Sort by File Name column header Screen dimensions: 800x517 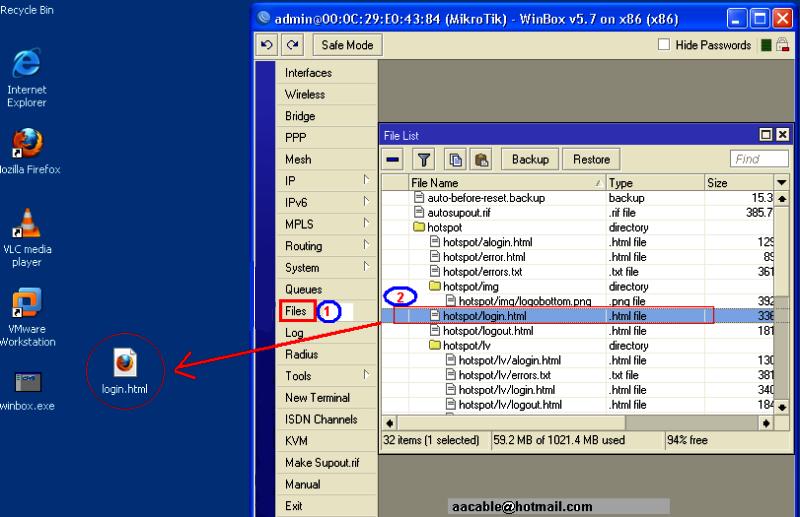coord(508,183)
